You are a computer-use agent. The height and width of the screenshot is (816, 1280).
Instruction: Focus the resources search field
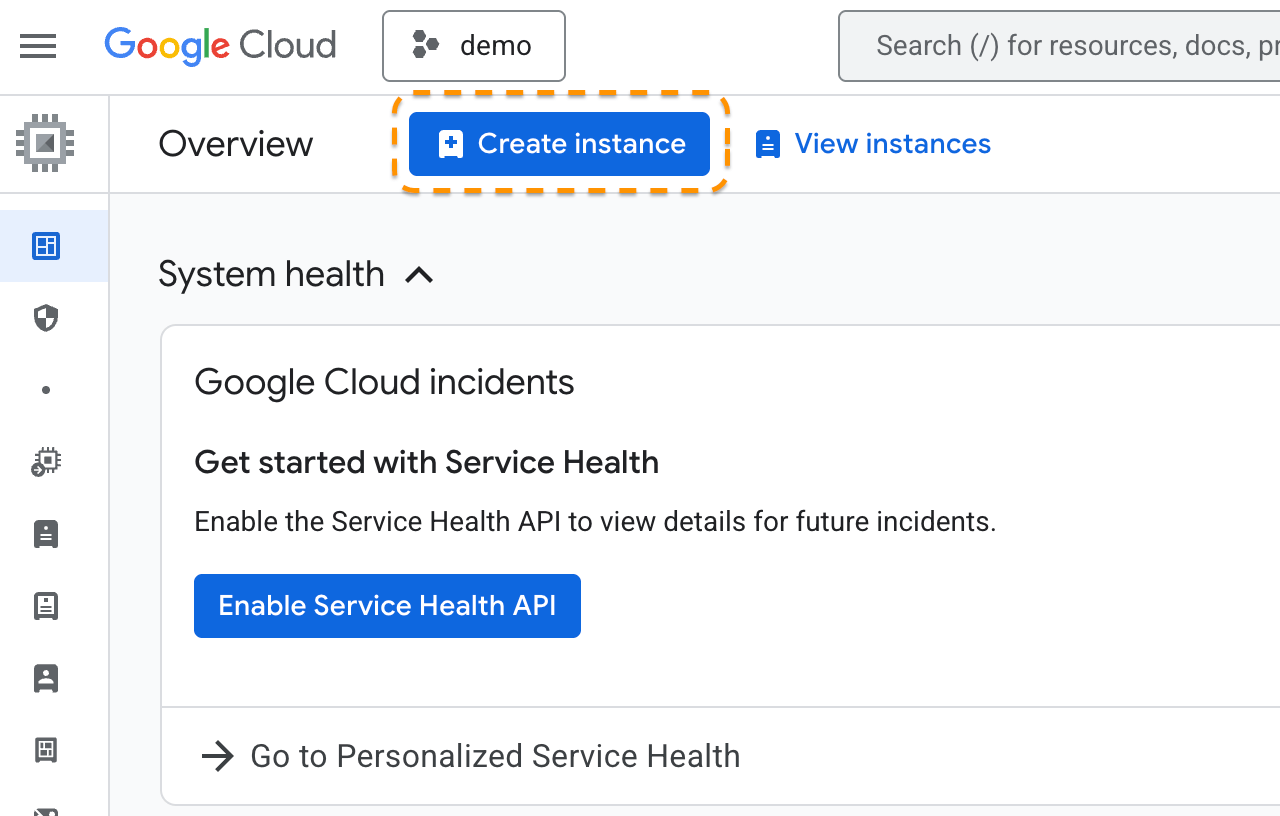[x=1060, y=46]
